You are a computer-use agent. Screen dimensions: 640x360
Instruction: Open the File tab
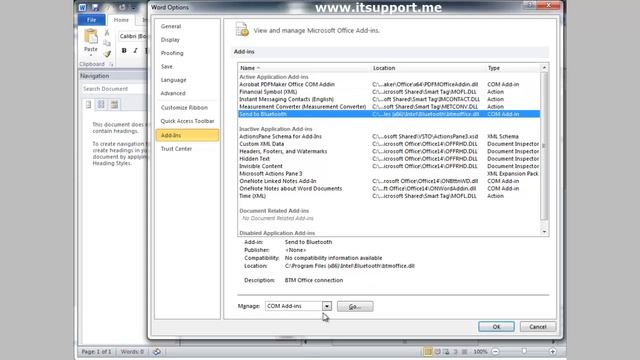tap(91, 20)
